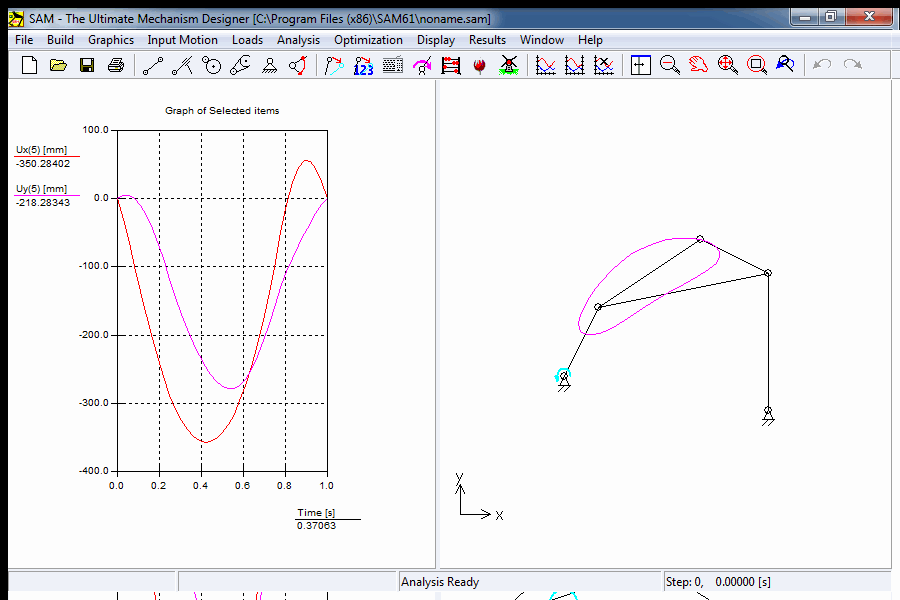Choose the Gear element tool

click(x=211, y=65)
